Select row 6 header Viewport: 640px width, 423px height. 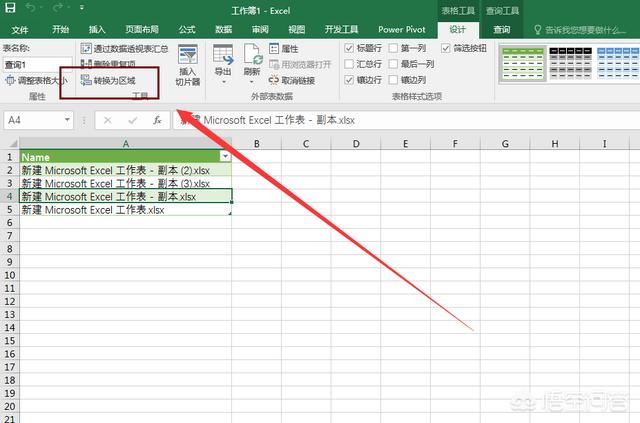click(9, 223)
